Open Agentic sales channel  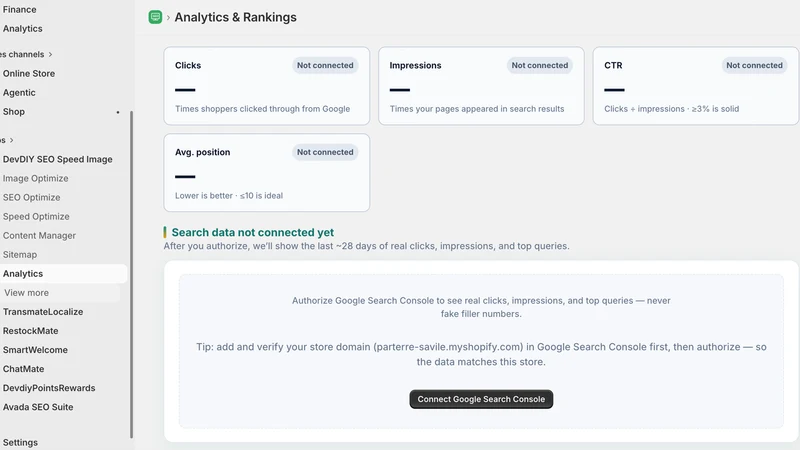point(19,92)
